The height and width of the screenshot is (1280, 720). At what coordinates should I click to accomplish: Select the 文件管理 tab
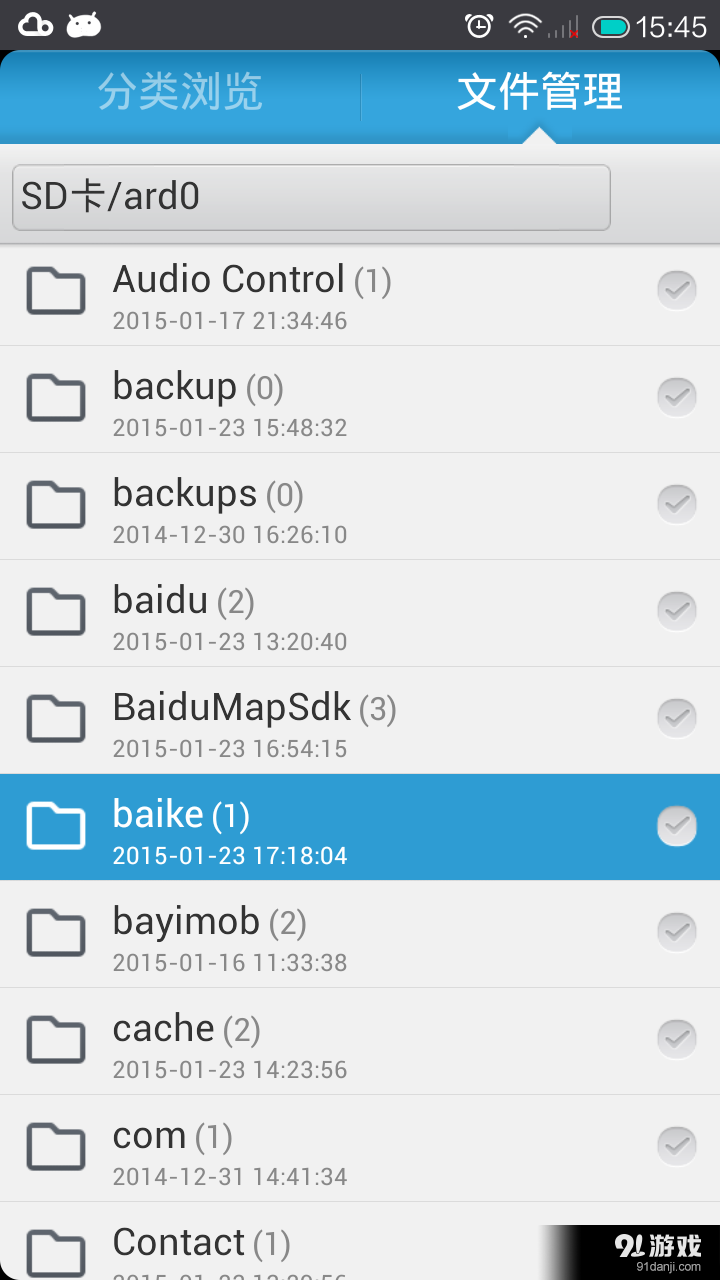click(540, 92)
